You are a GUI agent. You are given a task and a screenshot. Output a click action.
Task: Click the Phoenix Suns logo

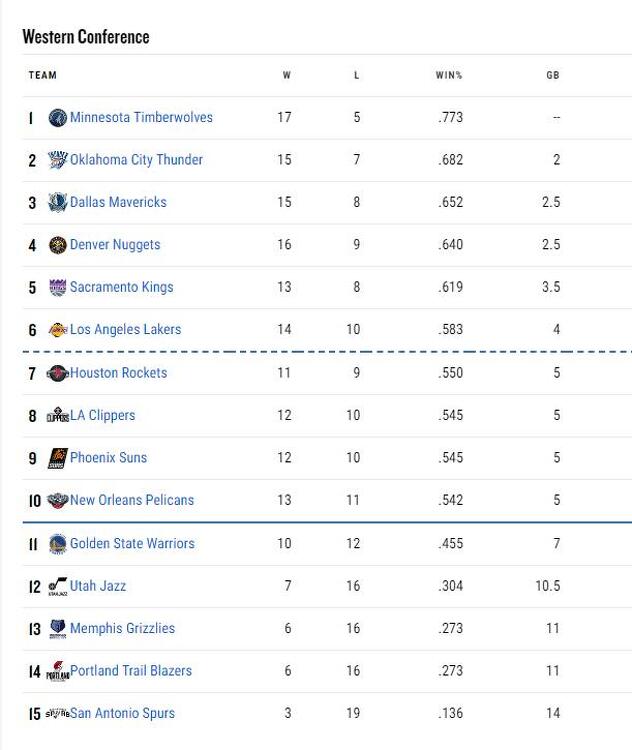tap(58, 458)
